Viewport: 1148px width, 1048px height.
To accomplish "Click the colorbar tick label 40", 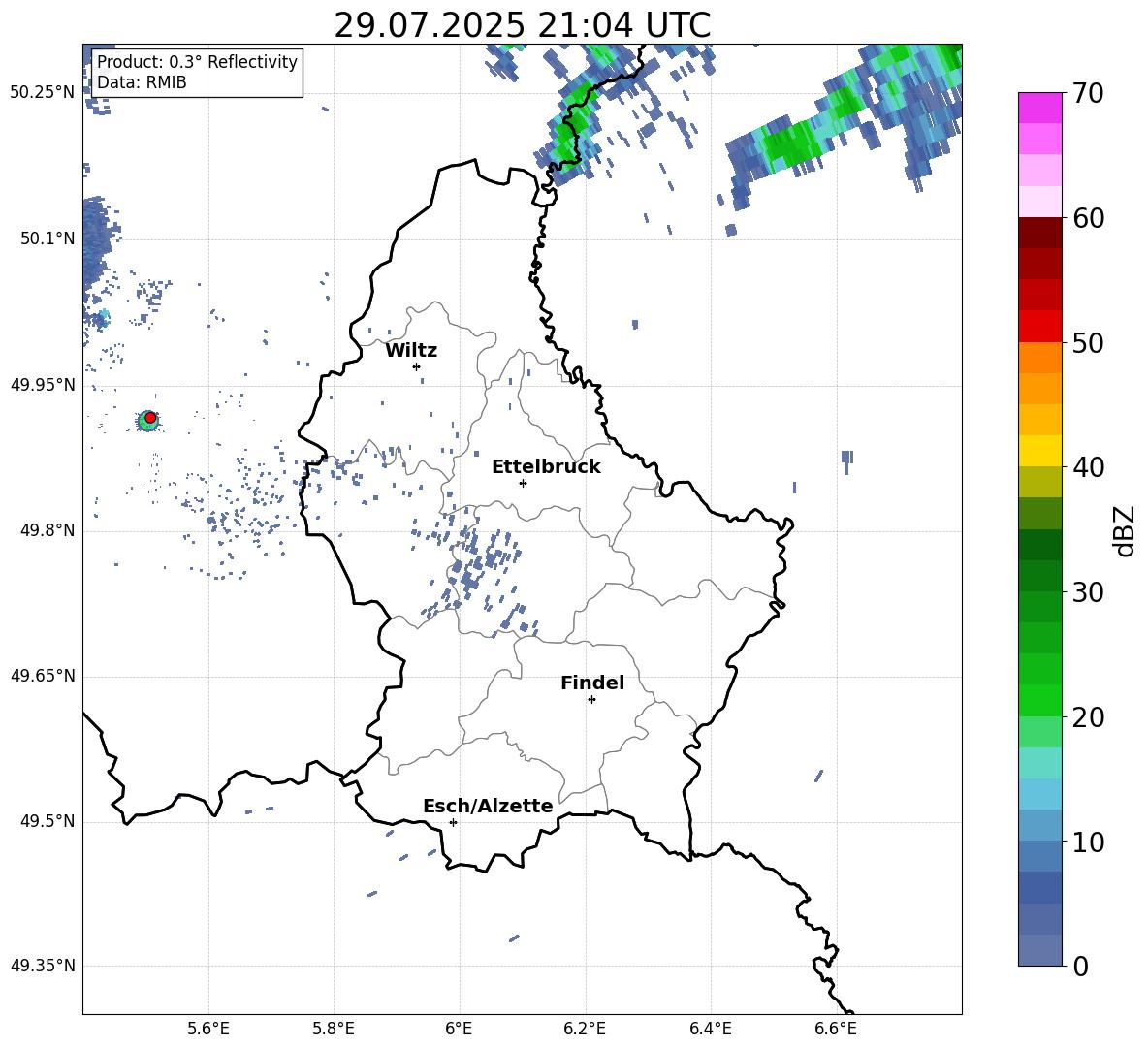I will point(1088,467).
